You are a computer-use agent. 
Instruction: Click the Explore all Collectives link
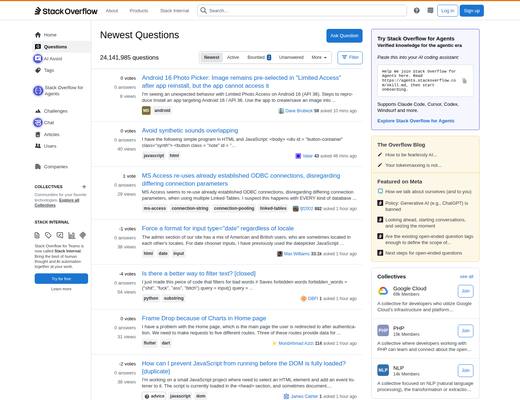[x=57, y=203]
